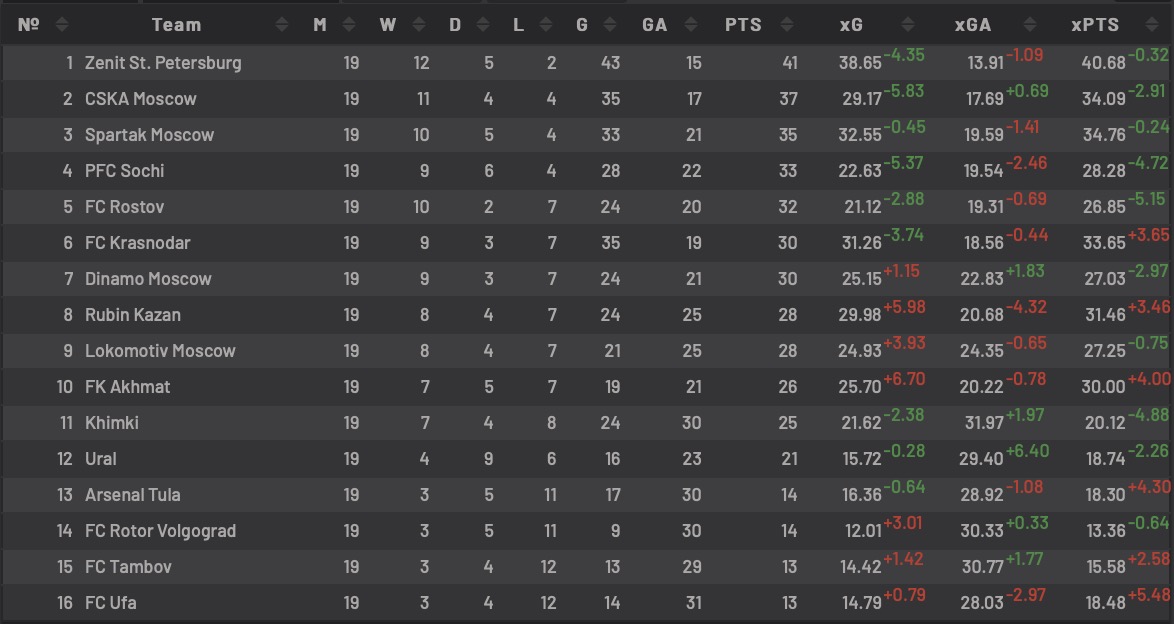Screen dimensions: 1174x624
Task: Sort by GA column sort arrows
Action: [690, 25]
